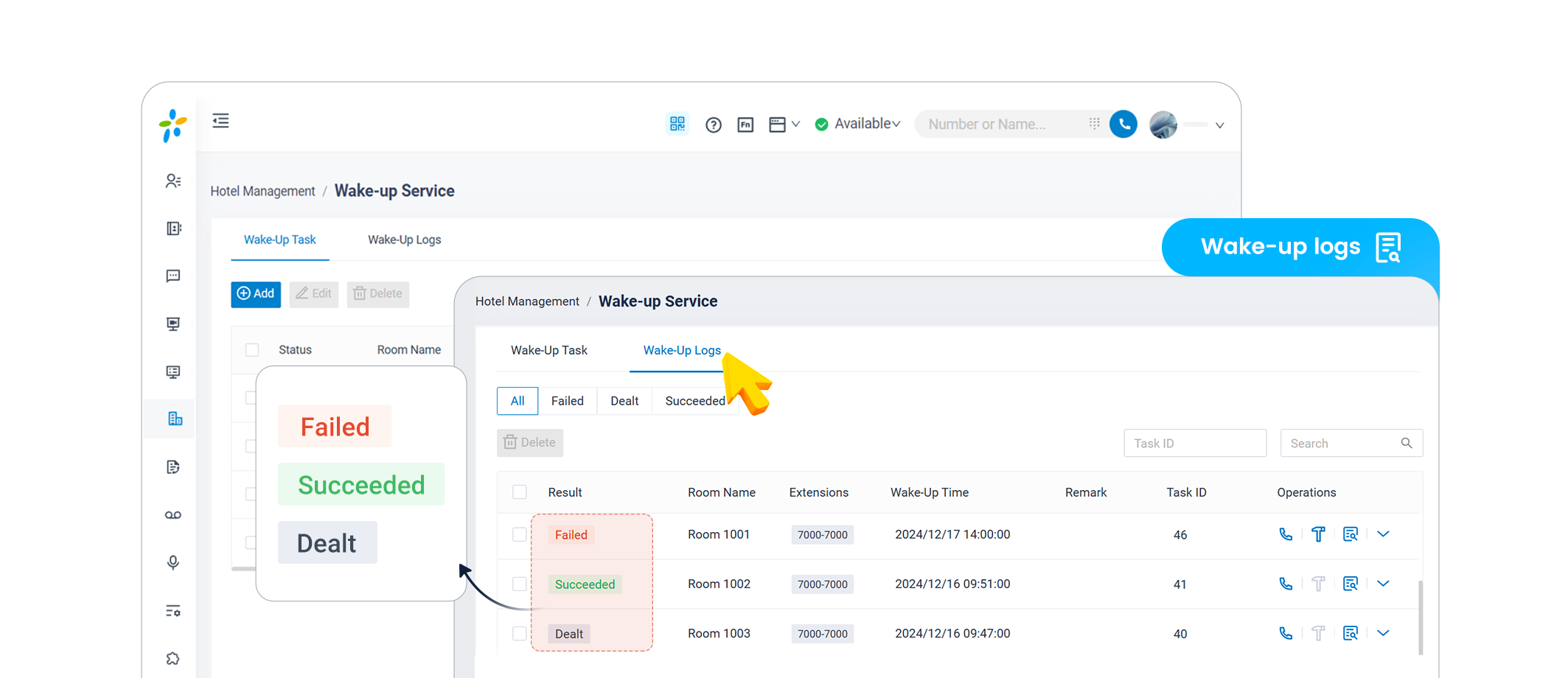The height and width of the screenshot is (678, 1568).
Task: Open contacts icon in sidebar
Action: [173, 181]
